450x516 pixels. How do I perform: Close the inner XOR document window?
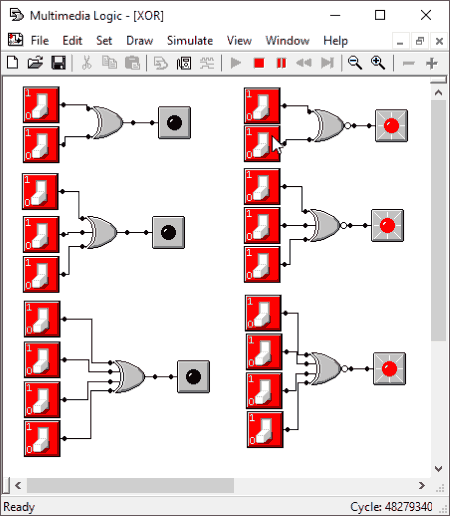[x=439, y=41]
